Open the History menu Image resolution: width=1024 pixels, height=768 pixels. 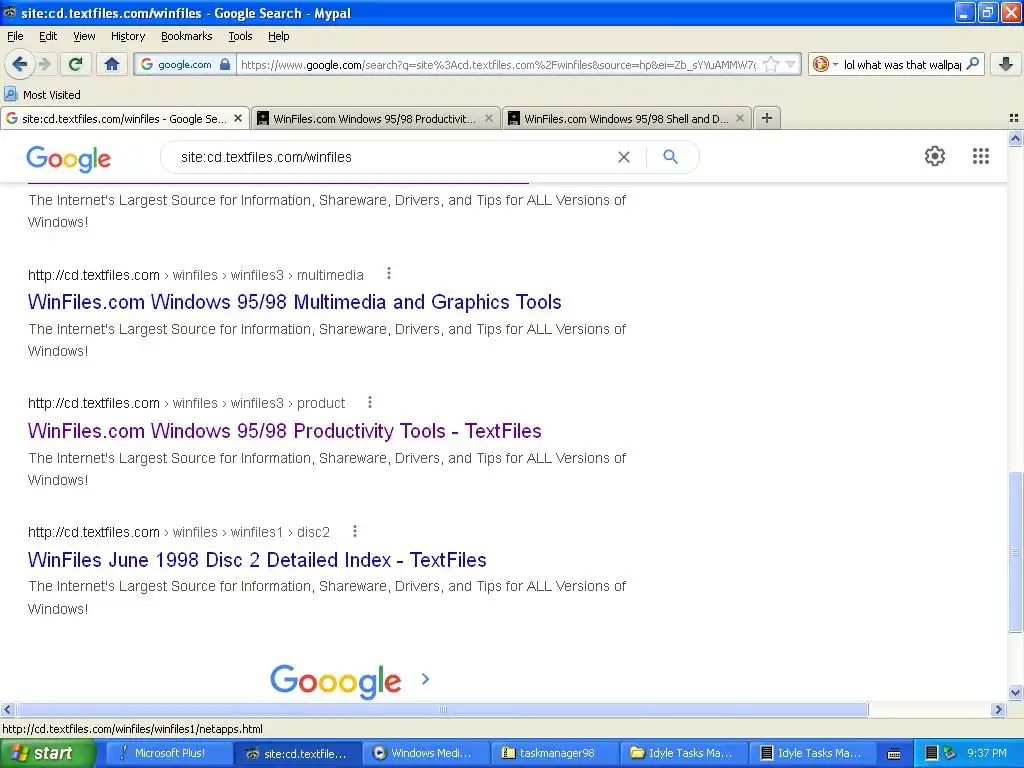pos(127,36)
